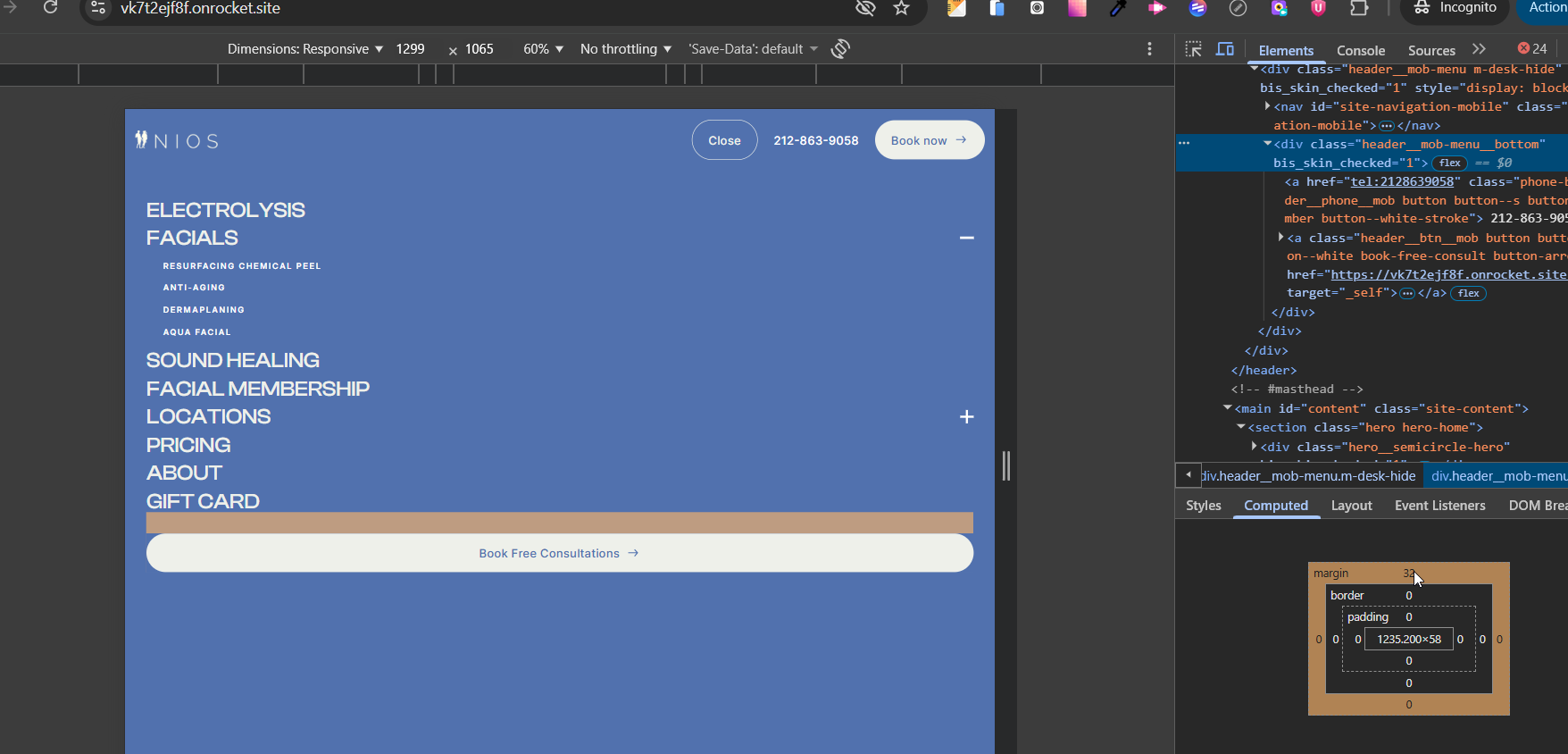The height and width of the screenshot is (754, 1568).
Task: Rotate the device viewport orientation
Action: 840,49
